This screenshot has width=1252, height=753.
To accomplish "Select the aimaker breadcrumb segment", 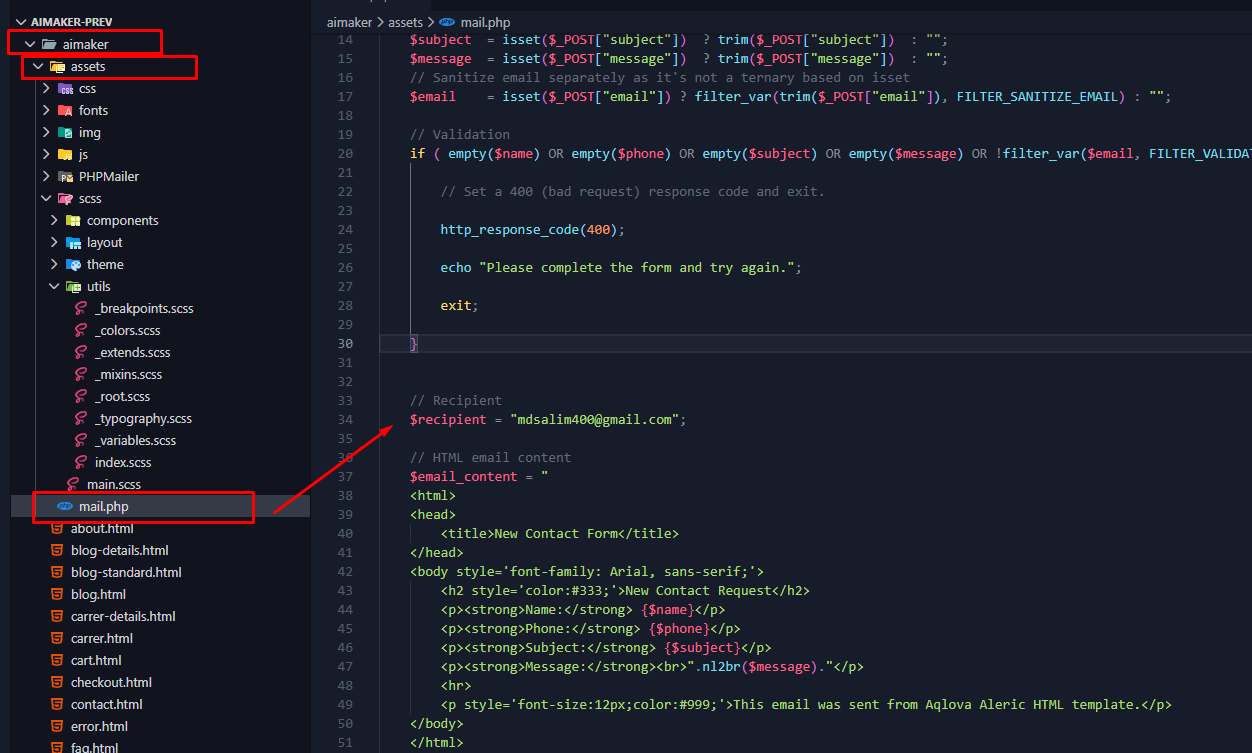I will tap(347, 21).
